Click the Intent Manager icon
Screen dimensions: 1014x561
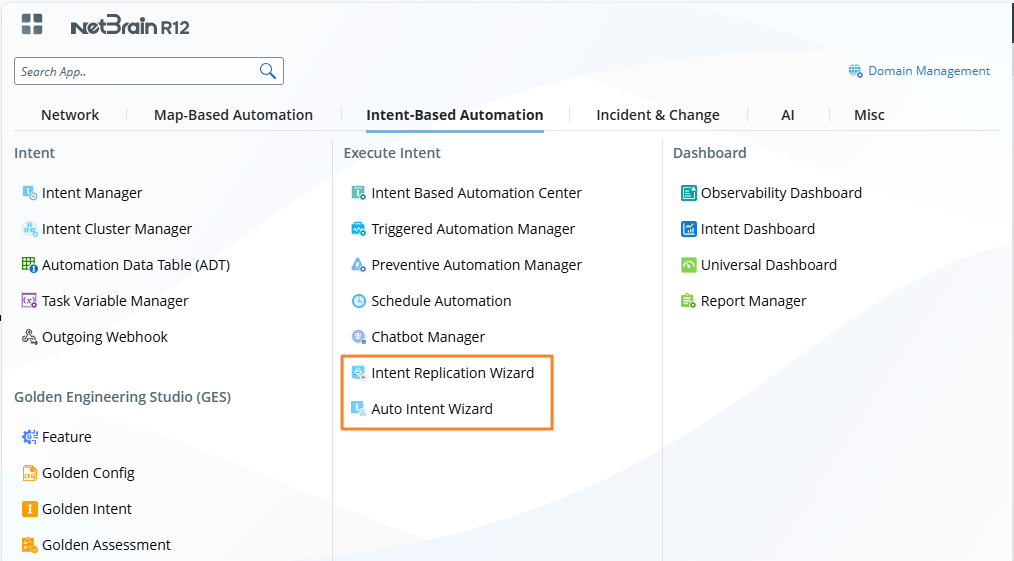click(30, 193)
